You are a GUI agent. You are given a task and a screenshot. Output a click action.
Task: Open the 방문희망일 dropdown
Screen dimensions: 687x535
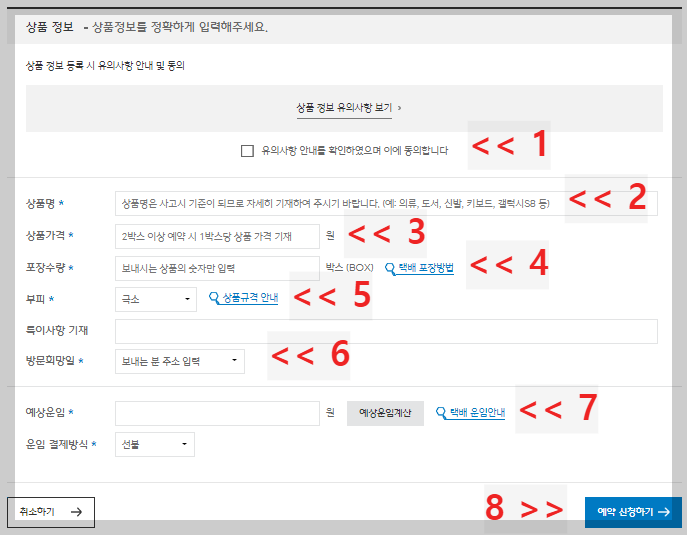pos(180,361)
